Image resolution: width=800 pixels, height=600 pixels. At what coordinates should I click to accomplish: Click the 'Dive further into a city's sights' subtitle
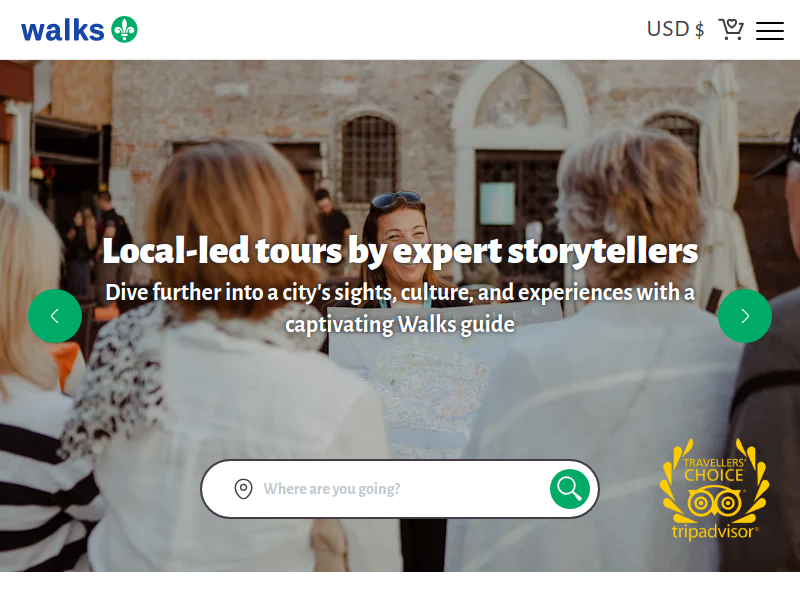pos(401,308)
